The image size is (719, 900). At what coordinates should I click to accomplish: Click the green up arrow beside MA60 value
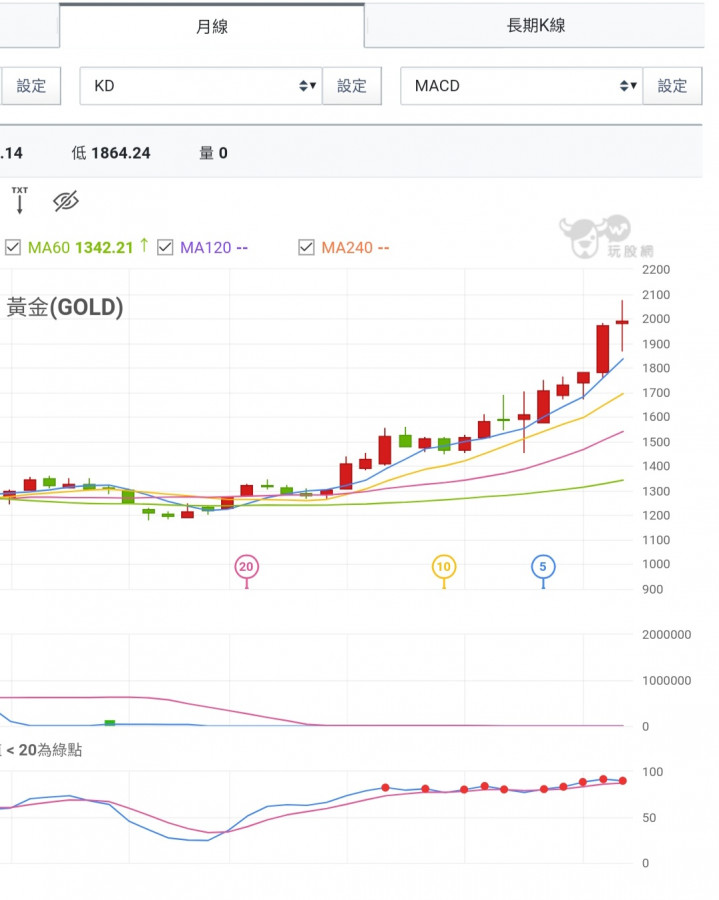(144, 245)
